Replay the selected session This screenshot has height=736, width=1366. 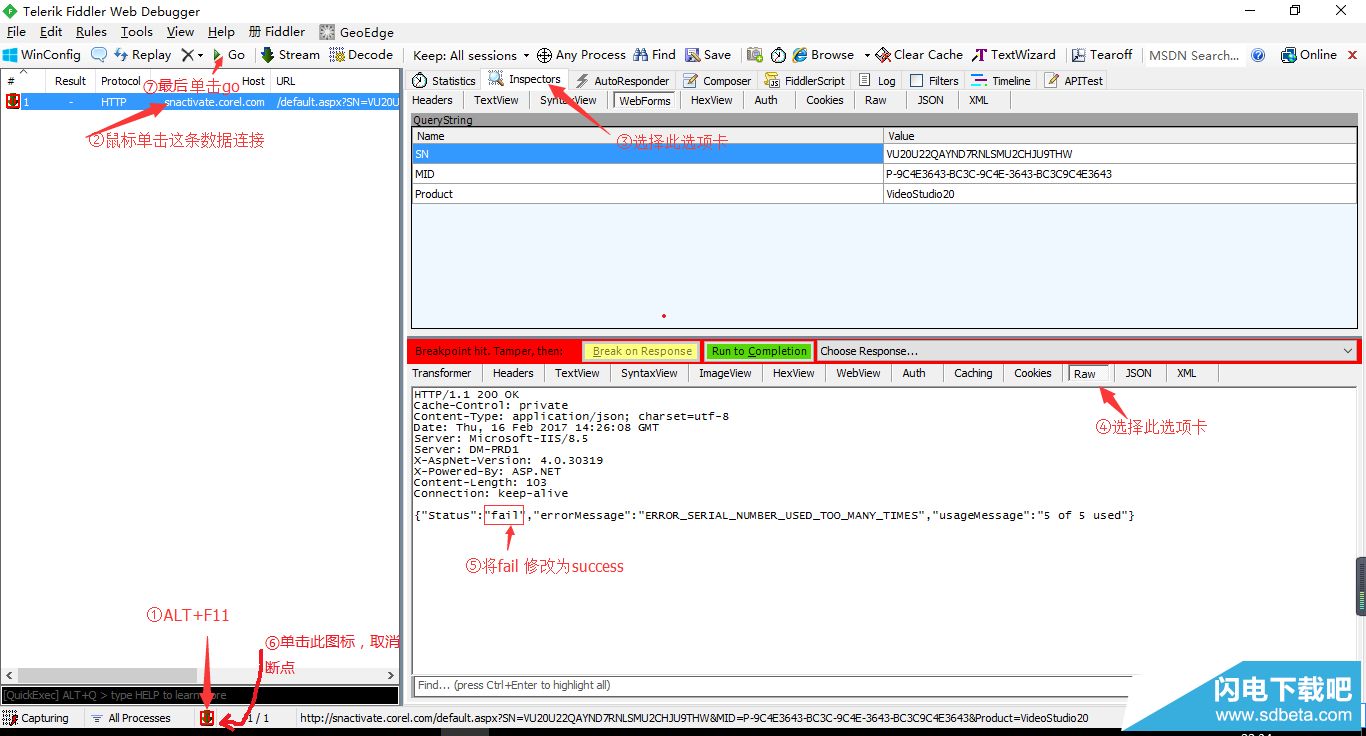click(142, 55)
